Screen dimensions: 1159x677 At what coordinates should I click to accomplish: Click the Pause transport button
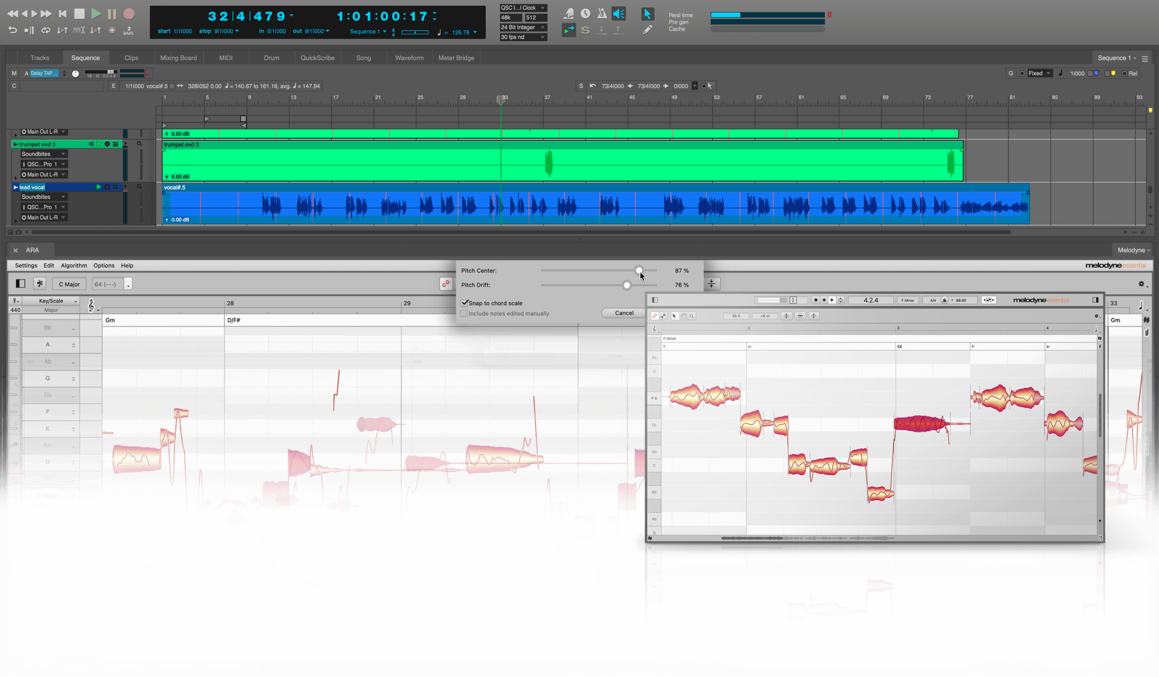112,14
